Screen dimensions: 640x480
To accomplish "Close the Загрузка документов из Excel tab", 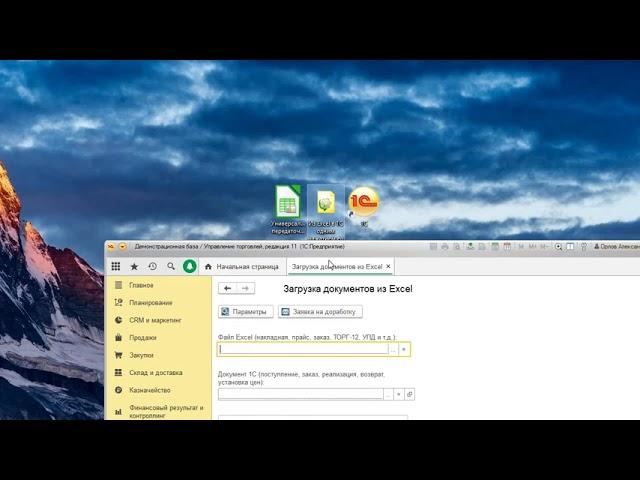I will tap(389, 266).
